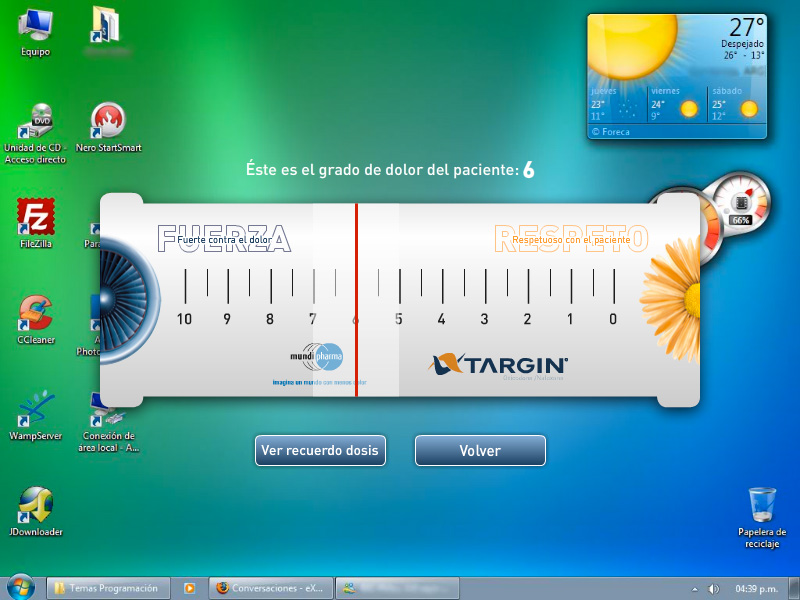Switch to Temas Programación taskbar window

point(108,588)
